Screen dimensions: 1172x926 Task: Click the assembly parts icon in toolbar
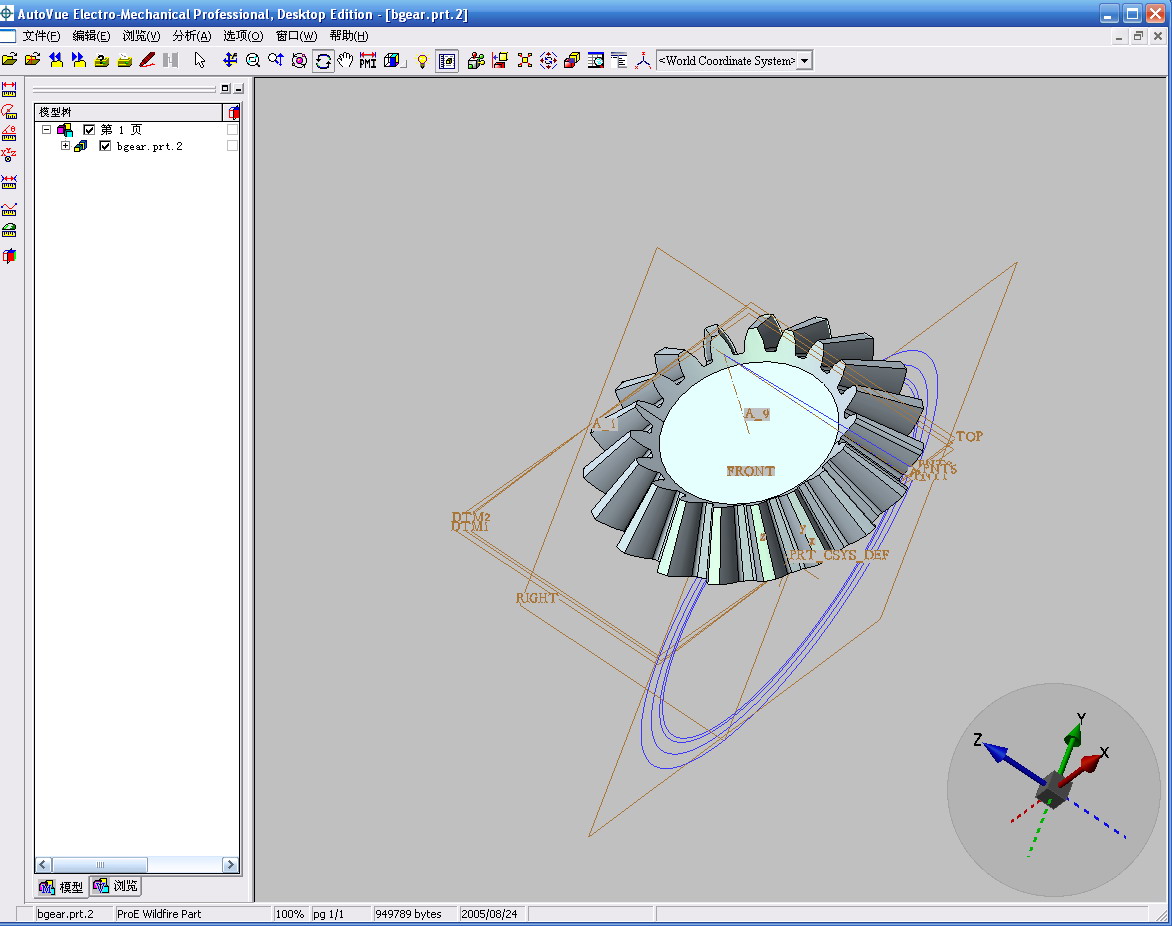point(476,61)
